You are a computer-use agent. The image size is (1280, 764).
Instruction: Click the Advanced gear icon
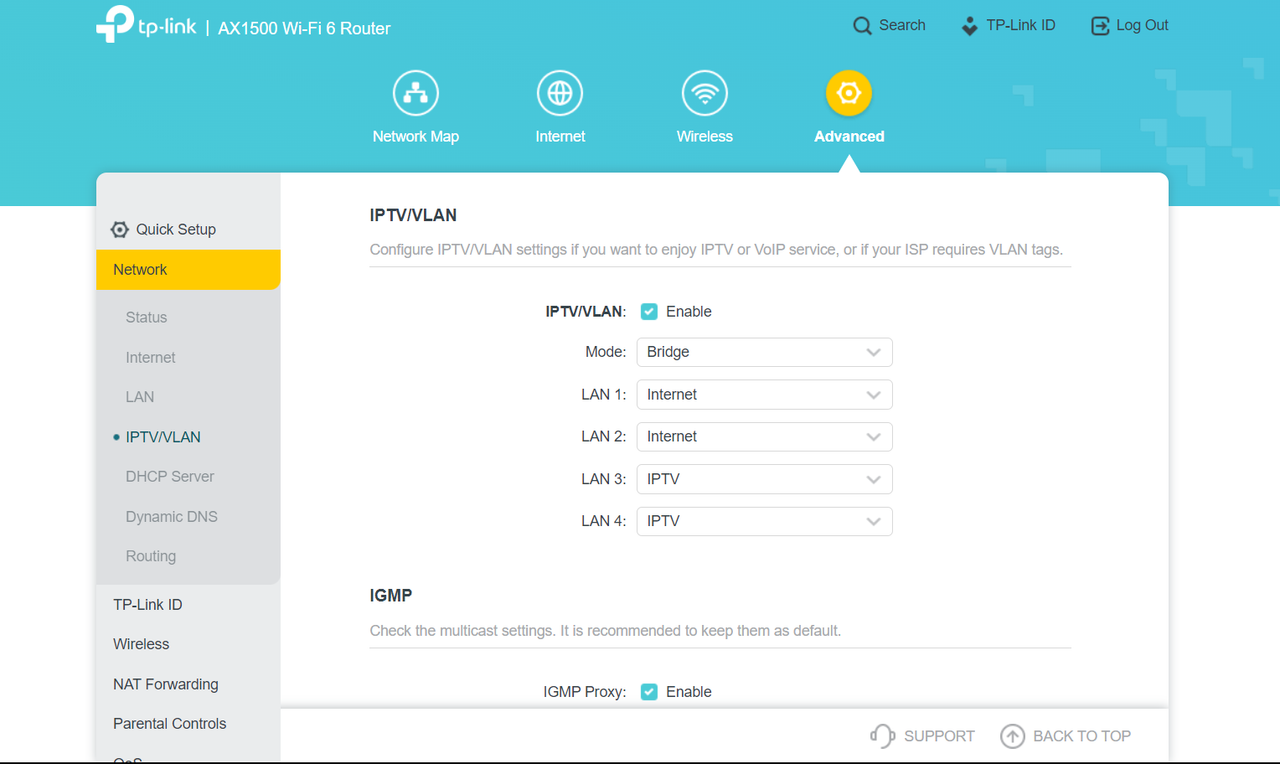point(848,92)
